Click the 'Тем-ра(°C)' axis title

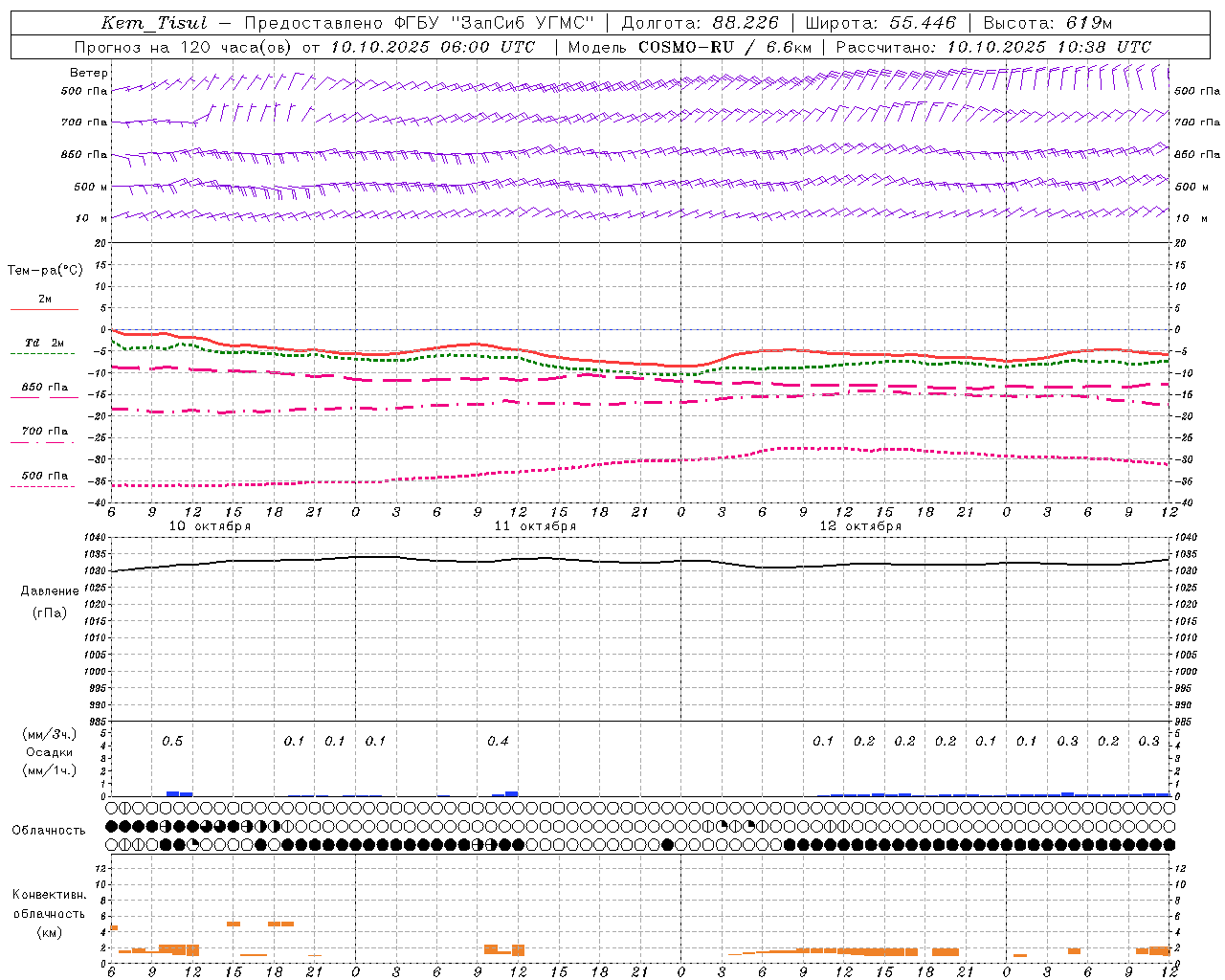pos(45,271)
